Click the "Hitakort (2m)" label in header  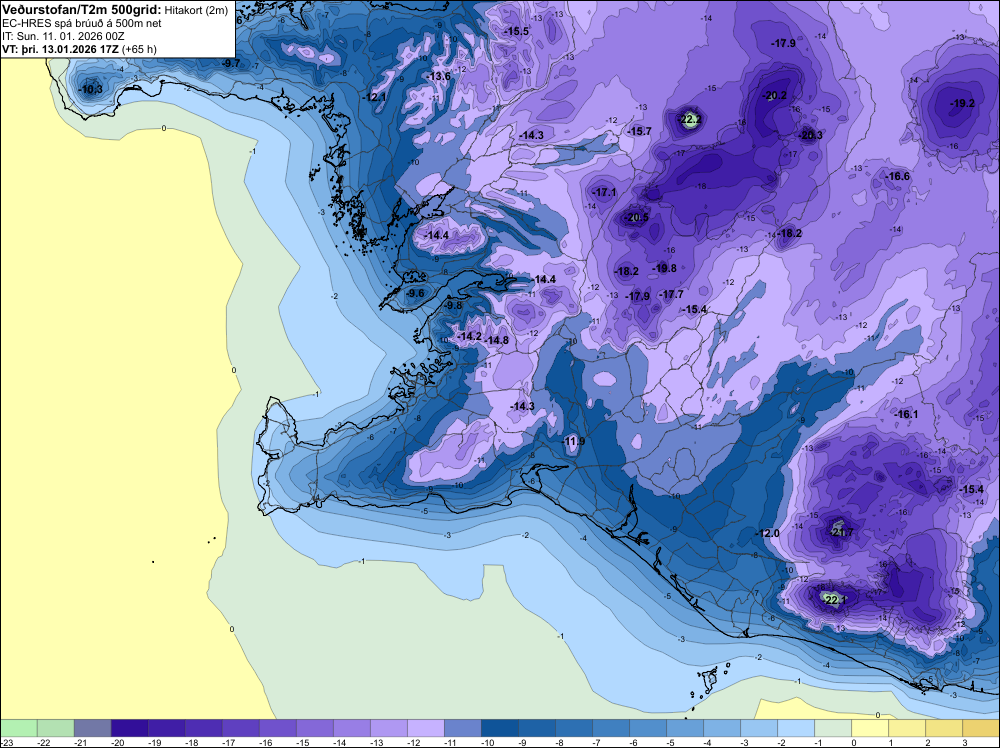pos(196,11)
